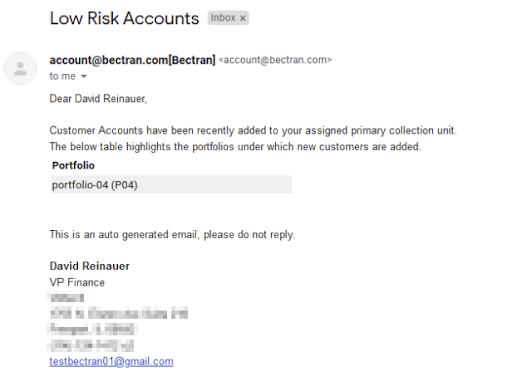
Task: Click the Low Risk Accounts subject title
Action: point(124,18)
